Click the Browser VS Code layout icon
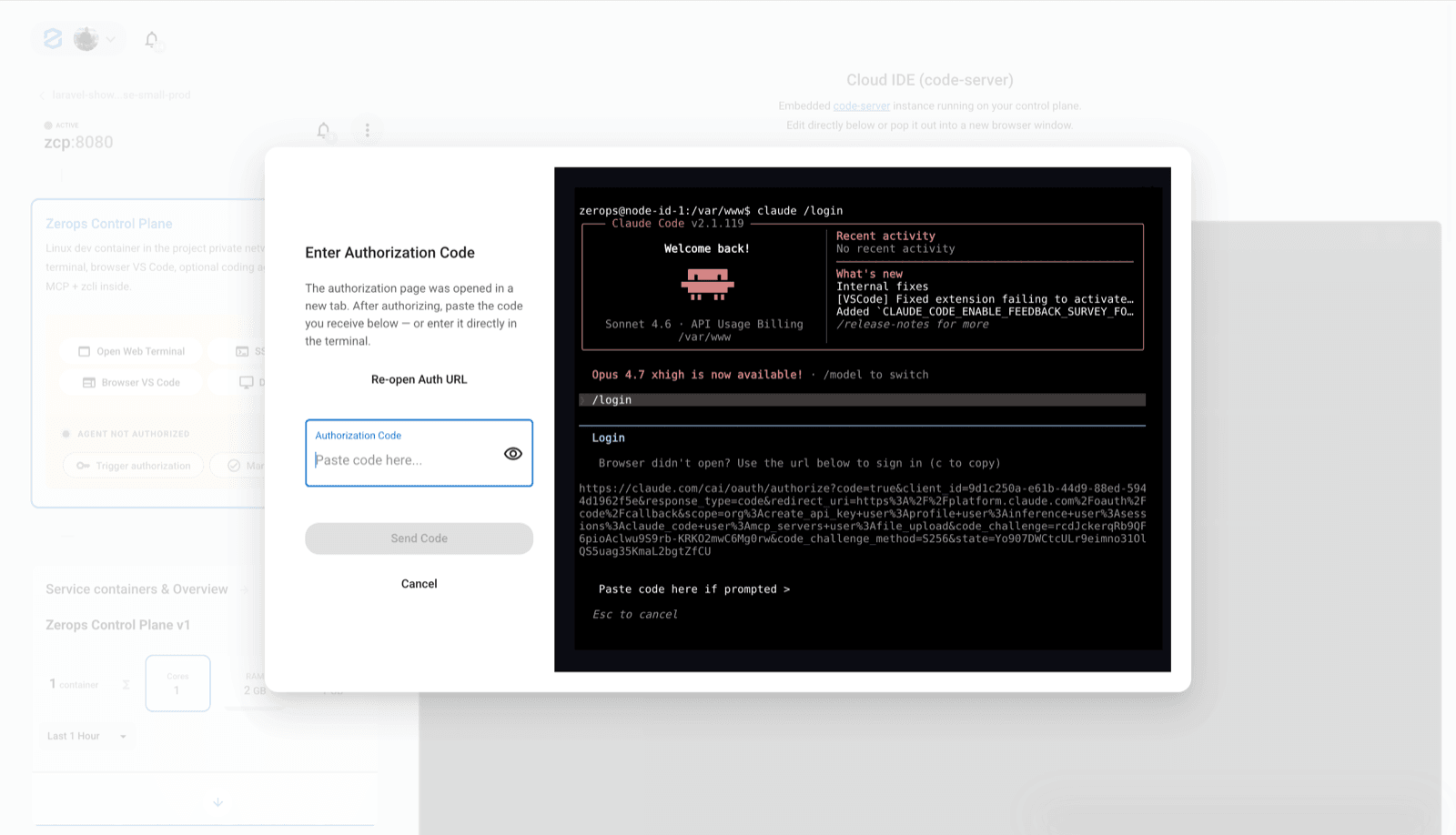This screenshot has width=1456, height=835. point(89,383)
